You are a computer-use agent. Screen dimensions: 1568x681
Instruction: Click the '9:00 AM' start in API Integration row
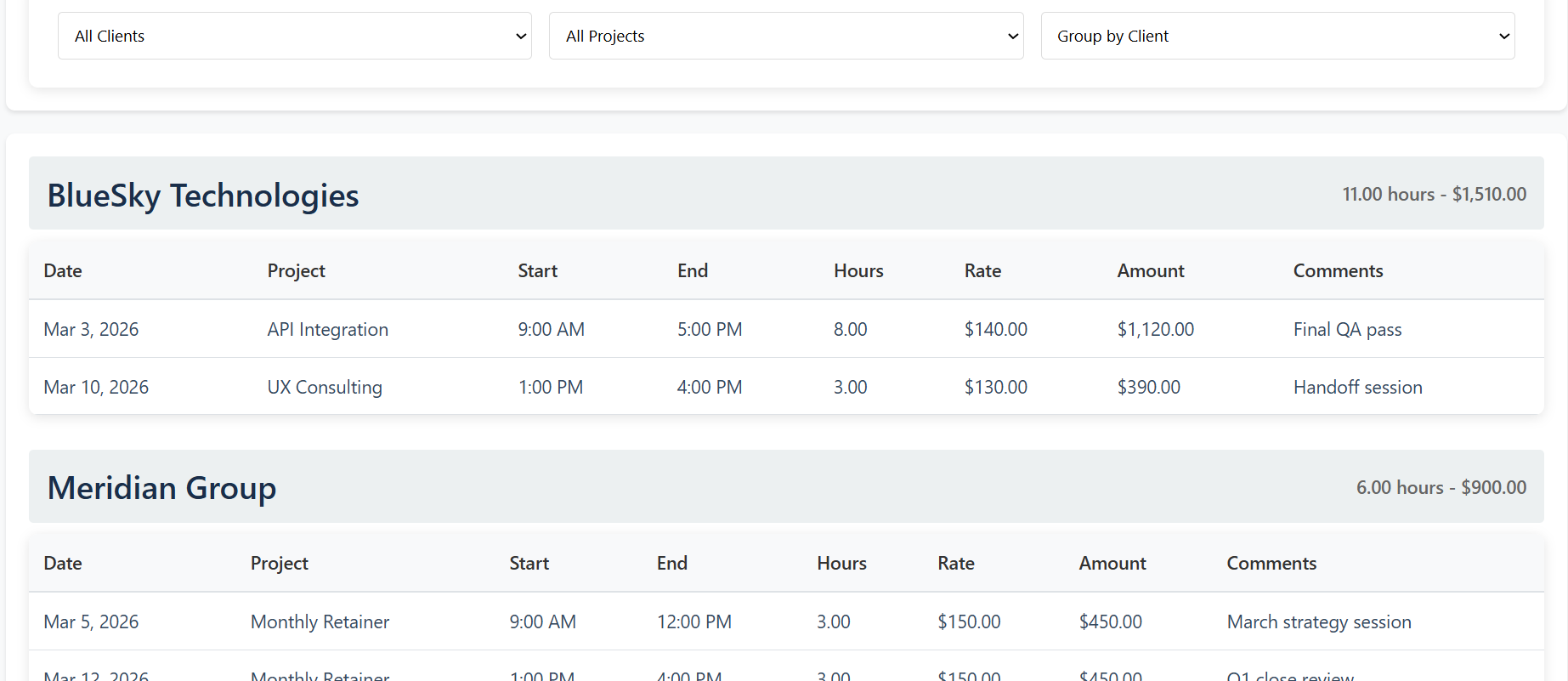[551, 329]
